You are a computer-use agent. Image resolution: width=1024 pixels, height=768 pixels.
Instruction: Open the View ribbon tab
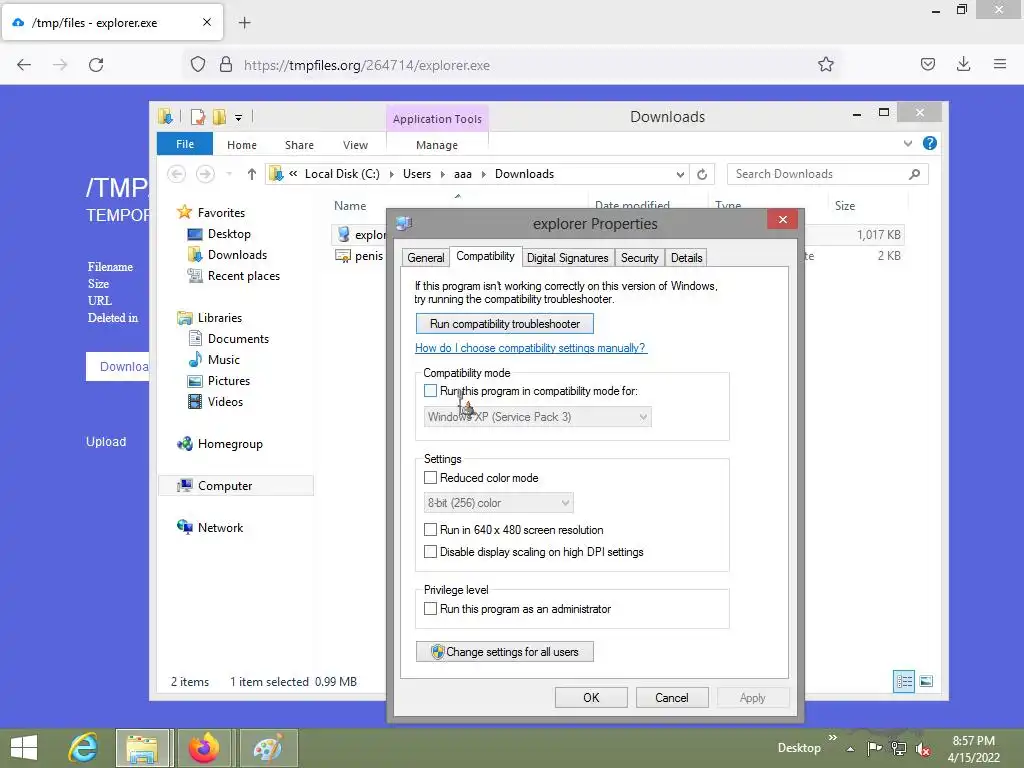click(355, 145)
